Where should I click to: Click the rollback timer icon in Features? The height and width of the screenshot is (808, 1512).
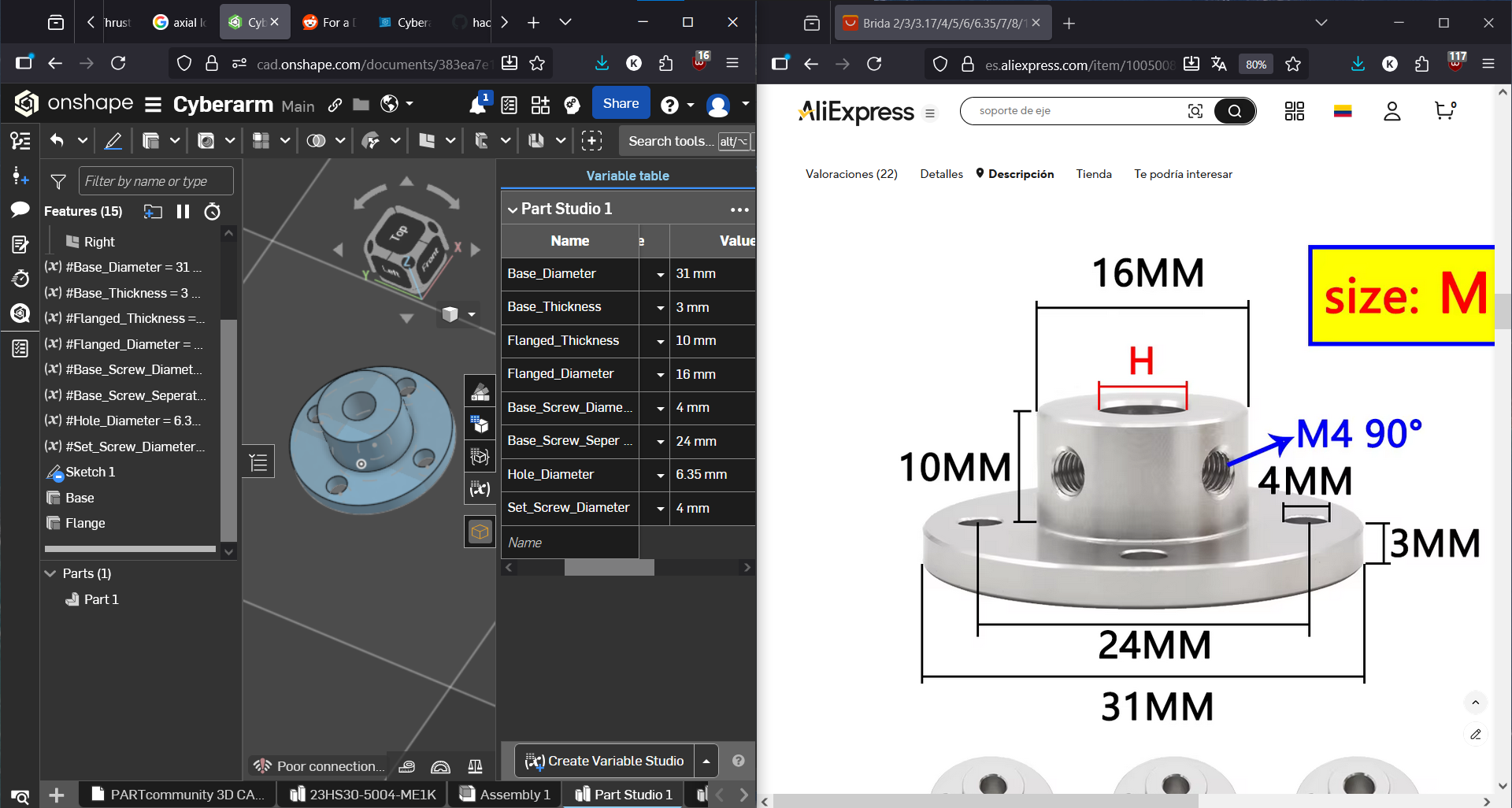(212, 211)
